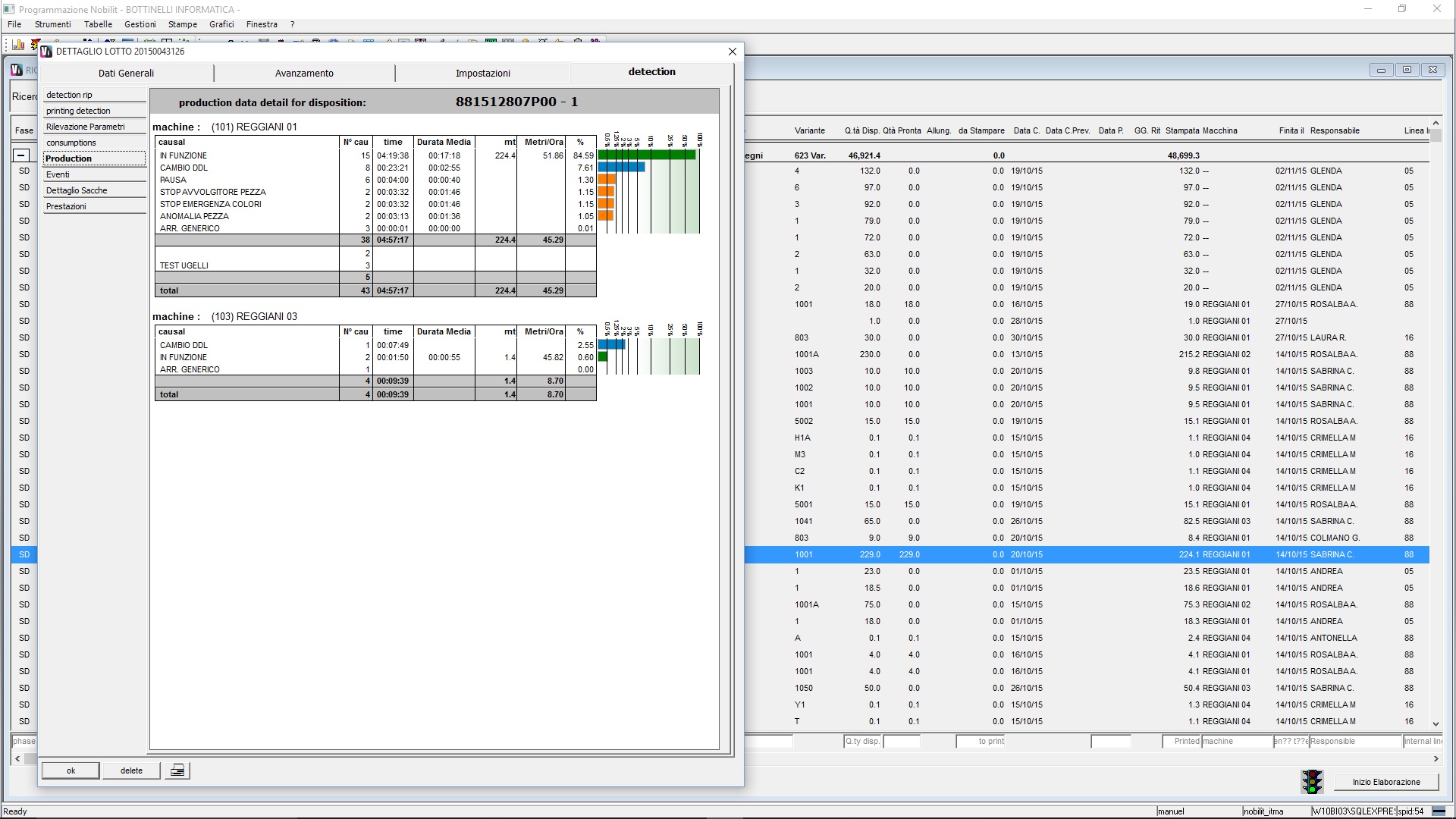The width and height of the screenshot is (1456, 819).
Task: Click the green IN FUNZIONE percentage bar
Action: (x=647, y=155)
